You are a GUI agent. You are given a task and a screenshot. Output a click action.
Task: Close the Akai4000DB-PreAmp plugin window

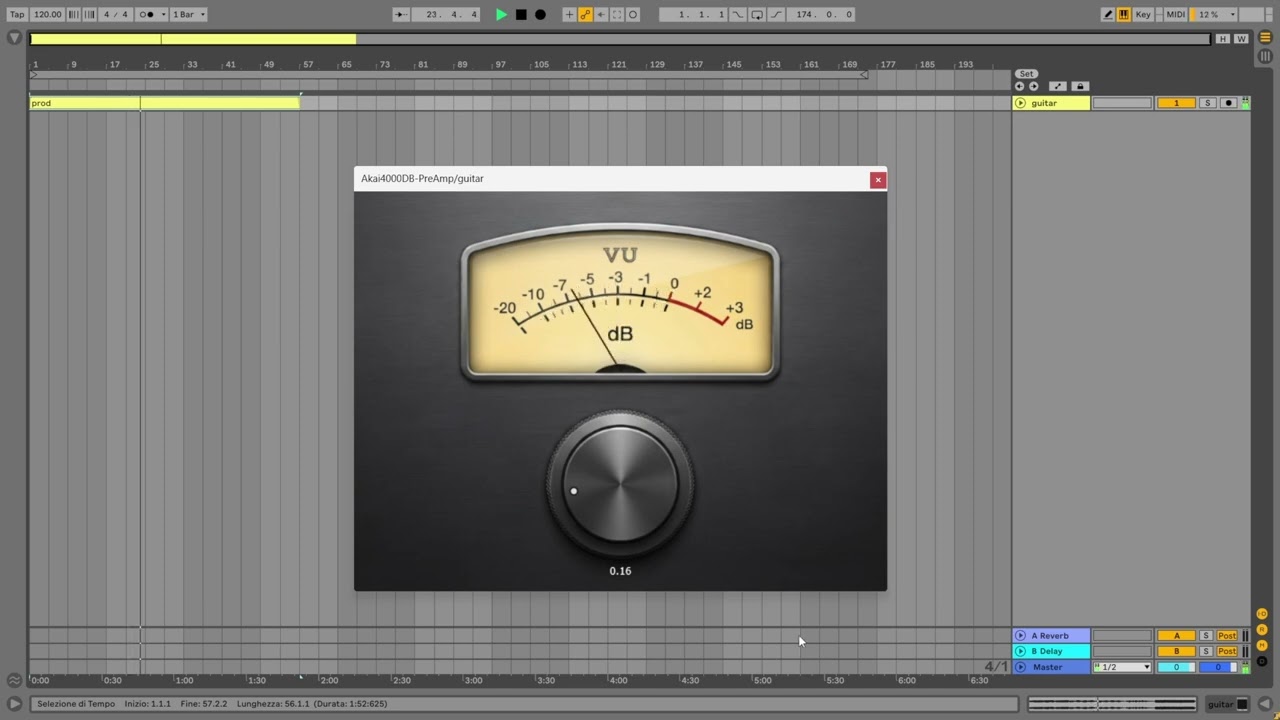[878, 180]
